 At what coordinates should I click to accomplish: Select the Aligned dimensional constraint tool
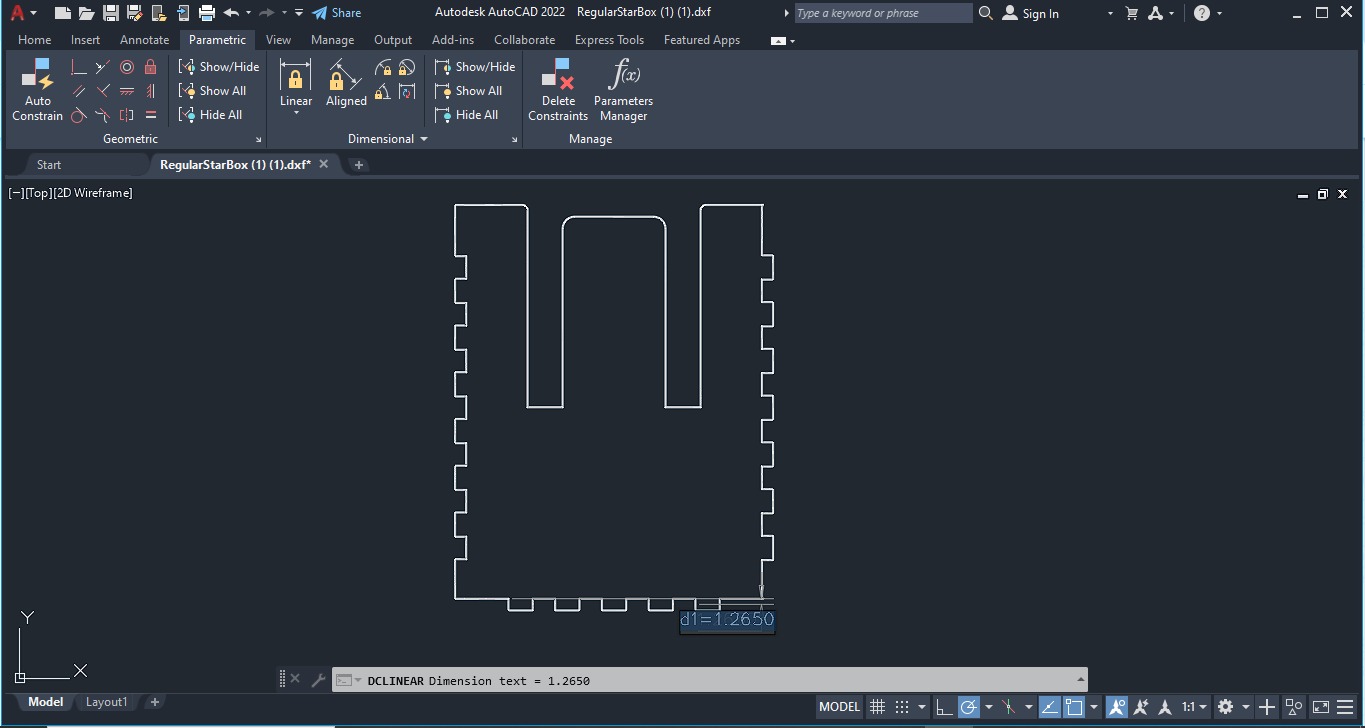tap(346, 83)
